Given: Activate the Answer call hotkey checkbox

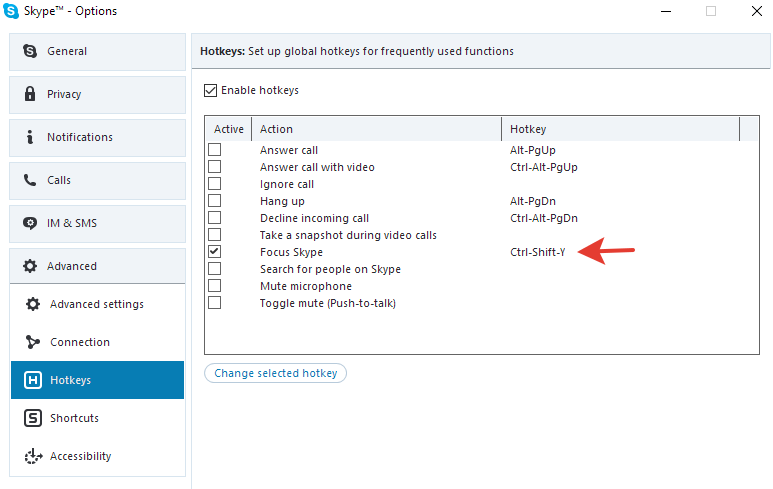Looking at the screenshot, I should pos(214,149).
